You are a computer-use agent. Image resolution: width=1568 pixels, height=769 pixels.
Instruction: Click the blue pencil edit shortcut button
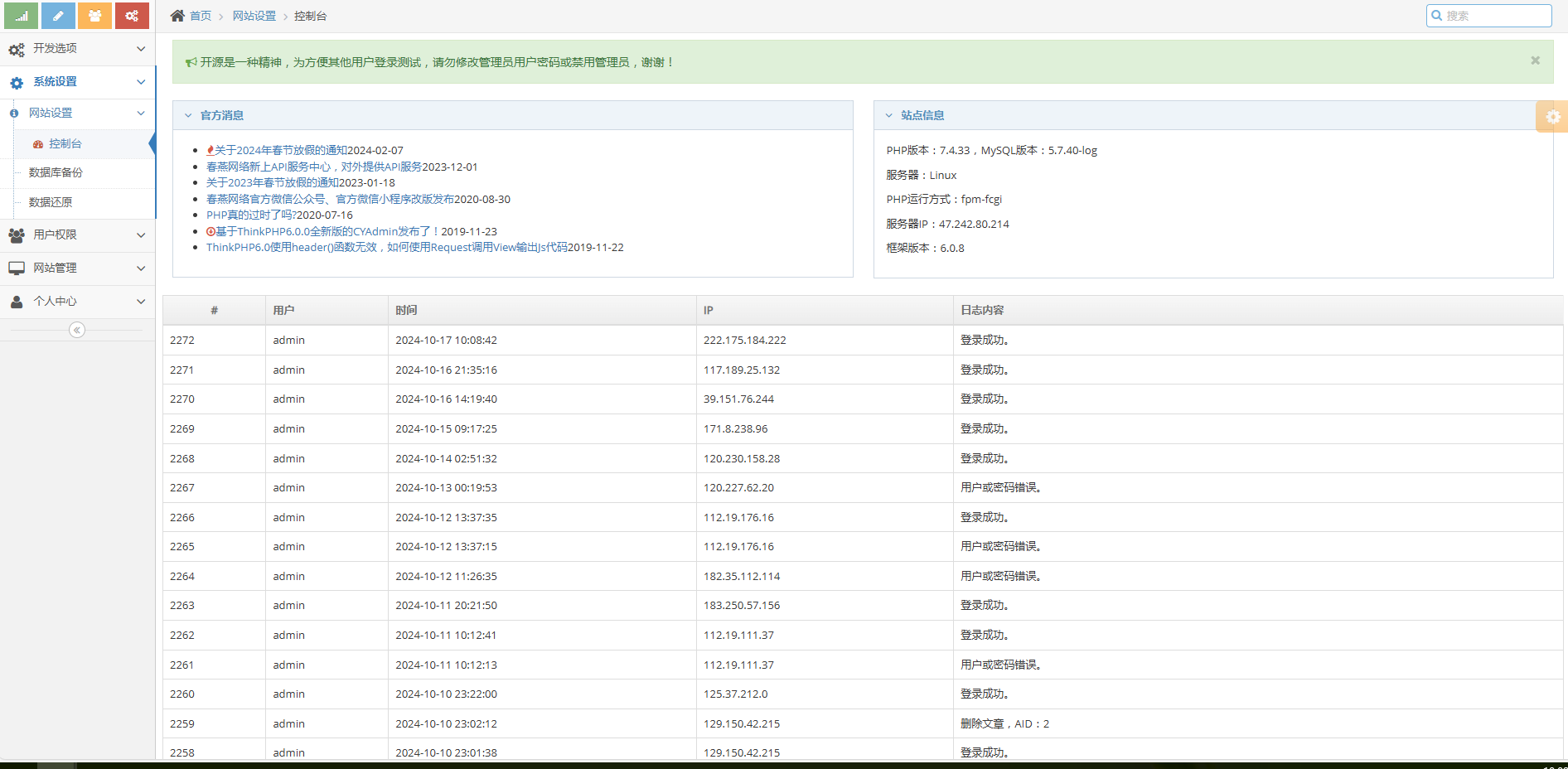click(58, 16)
